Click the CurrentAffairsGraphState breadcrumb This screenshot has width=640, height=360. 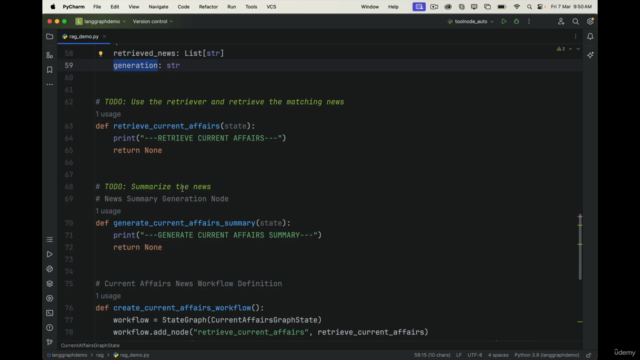click(90, 345)
